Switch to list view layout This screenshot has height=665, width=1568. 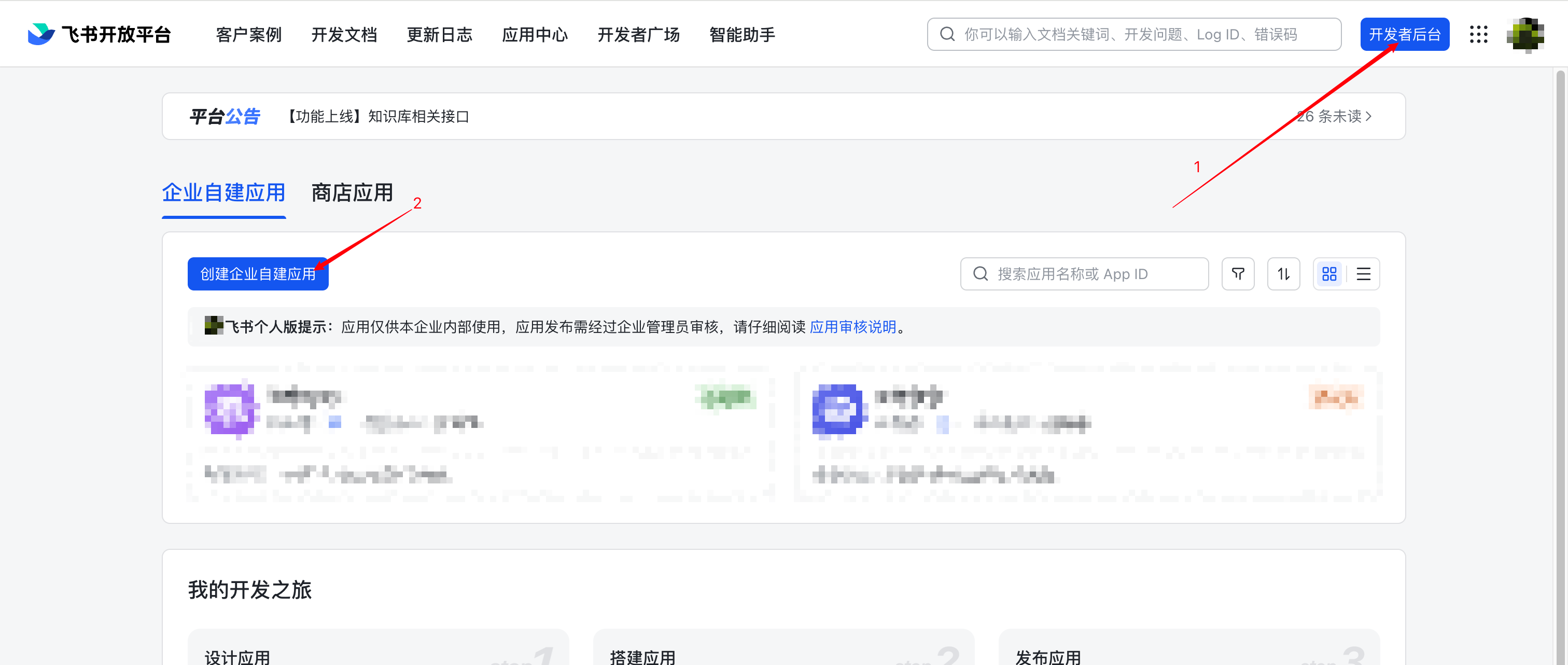click(1364, 274)
